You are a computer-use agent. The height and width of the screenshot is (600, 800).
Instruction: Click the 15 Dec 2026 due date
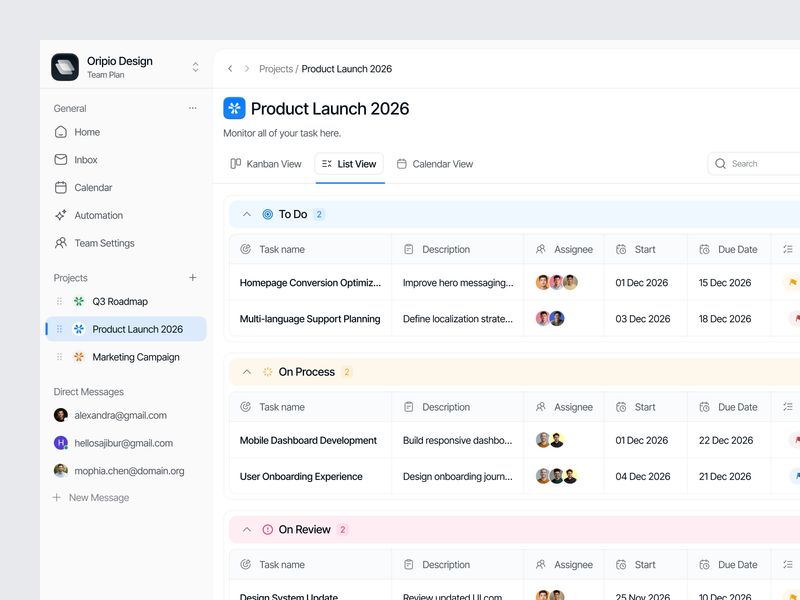(725, 283)
